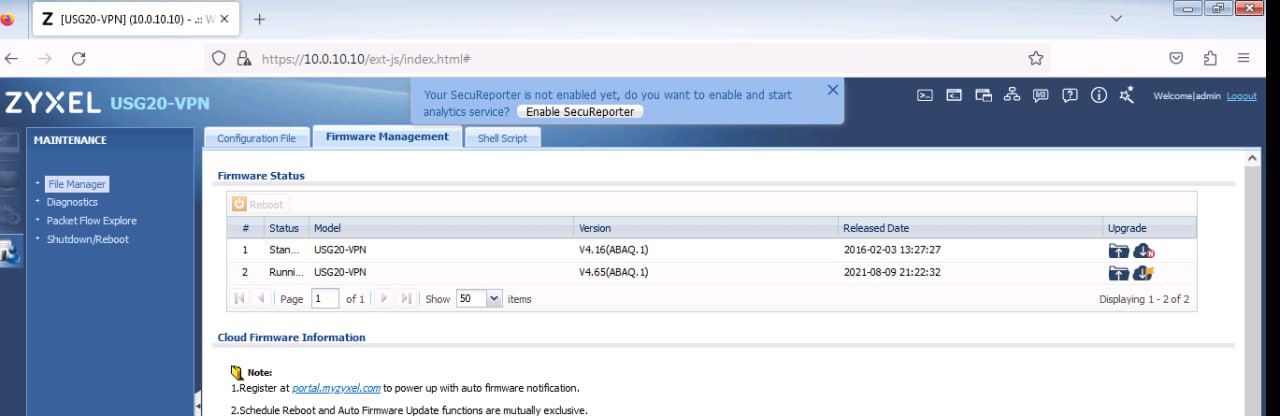
Task: Click the Pocket save icon in browser toolbar
Action: pos(1177,59)
